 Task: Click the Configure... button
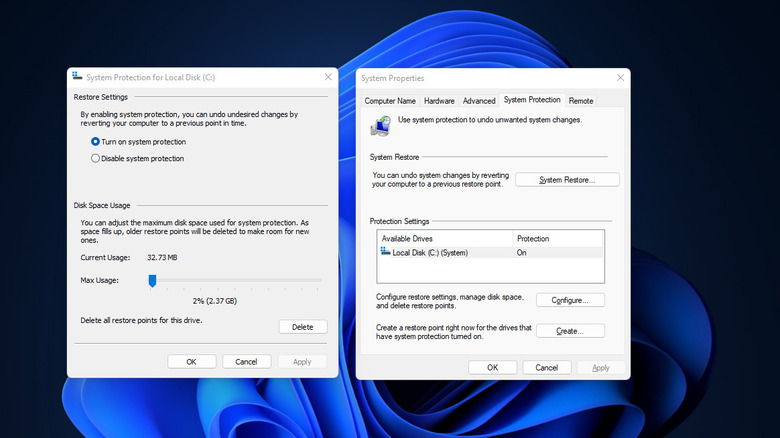(x=570, y=300)
